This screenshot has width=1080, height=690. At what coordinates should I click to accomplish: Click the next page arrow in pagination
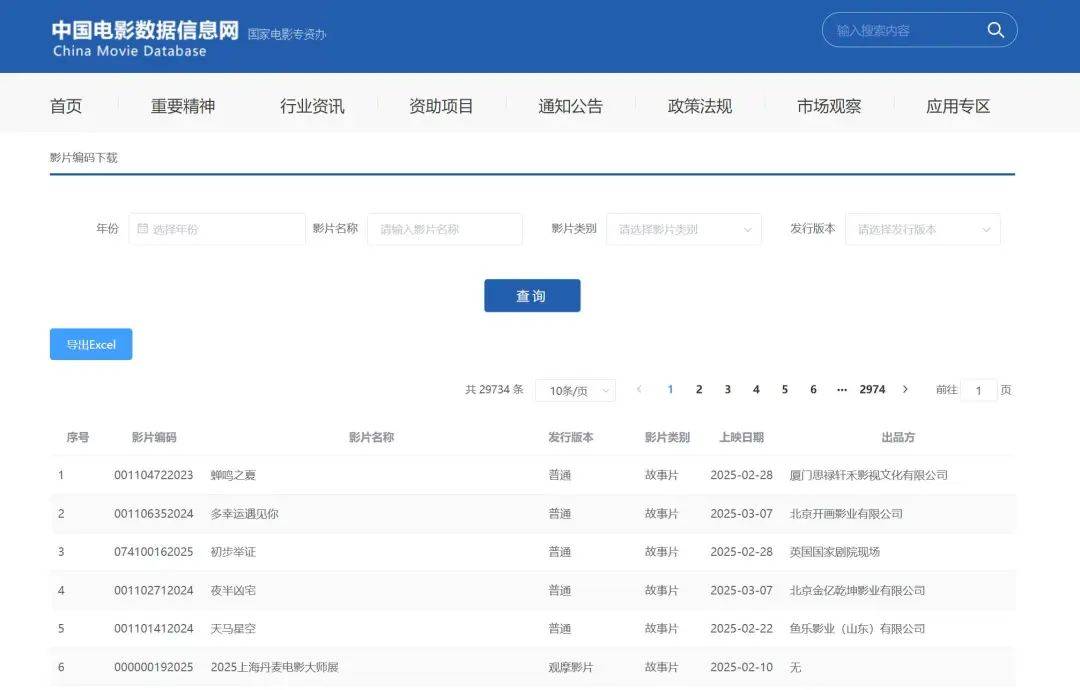(905, 389)
